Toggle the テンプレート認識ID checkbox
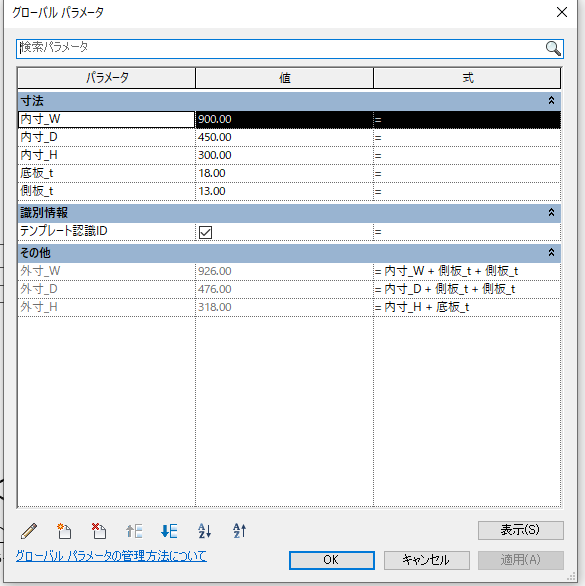 (x=206, y=232)
